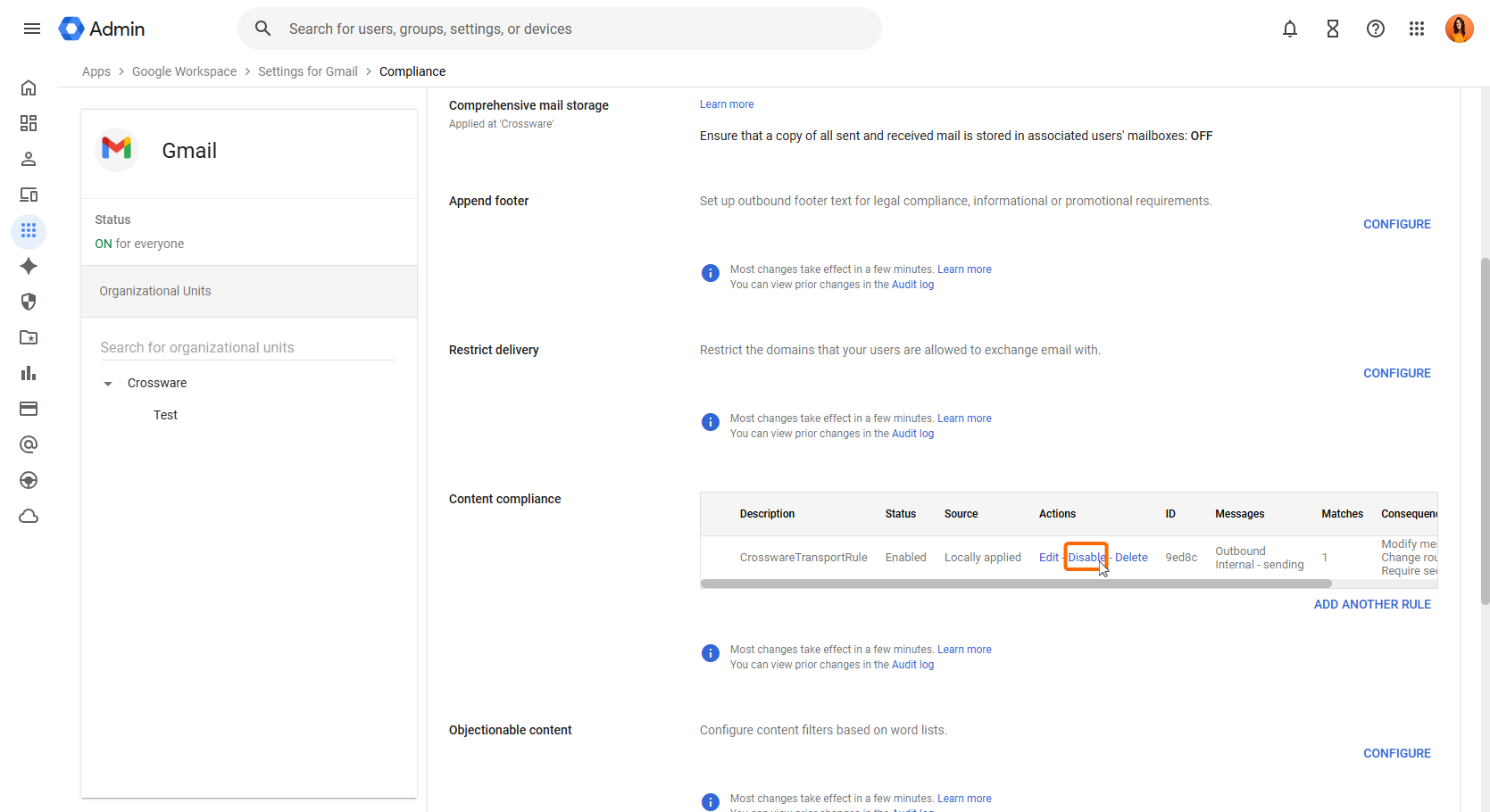Open the notifications bell
This screenshot has width=1490, height=812.
coord(1289,29)
